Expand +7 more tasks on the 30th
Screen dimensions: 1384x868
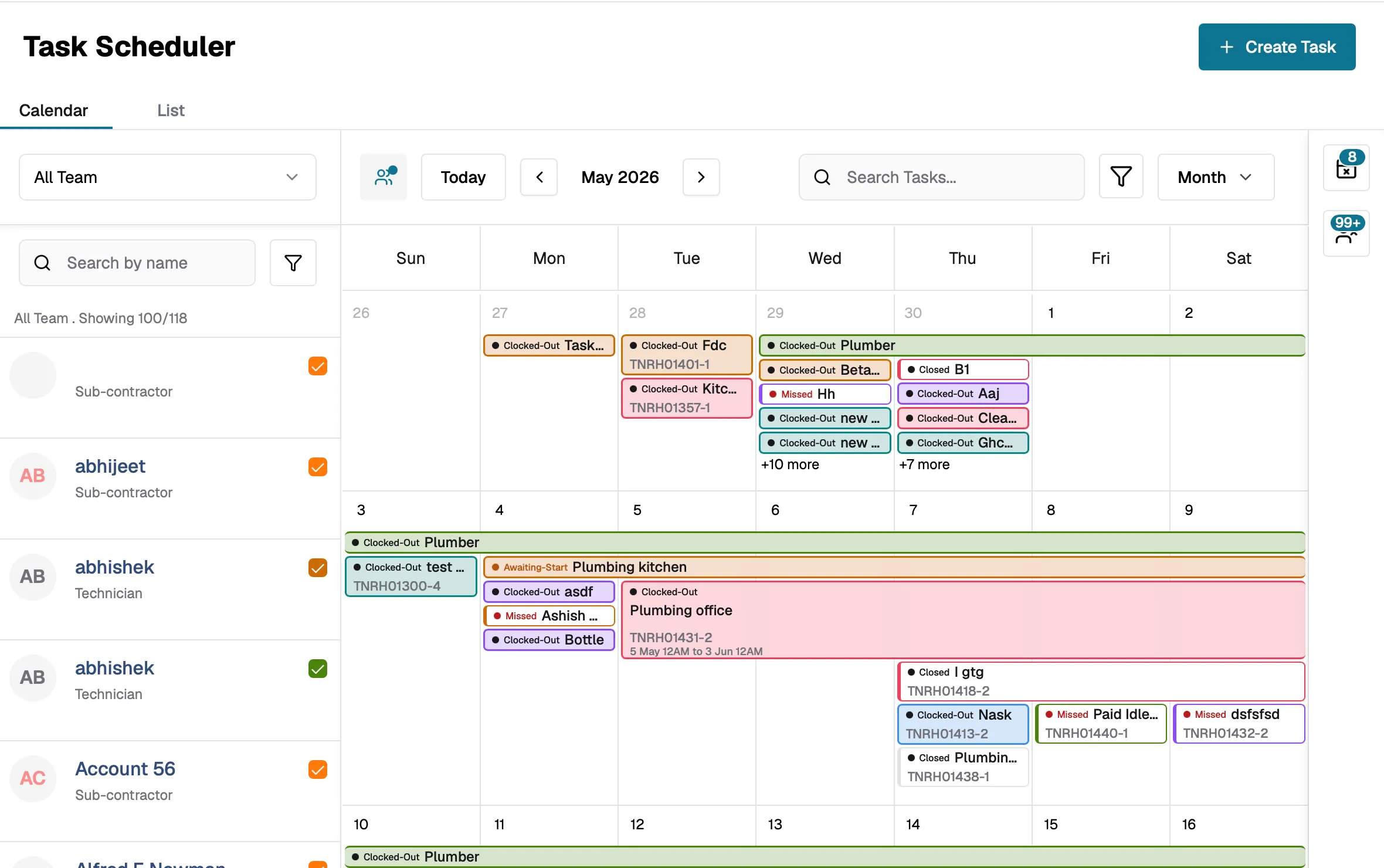point(924,464)
